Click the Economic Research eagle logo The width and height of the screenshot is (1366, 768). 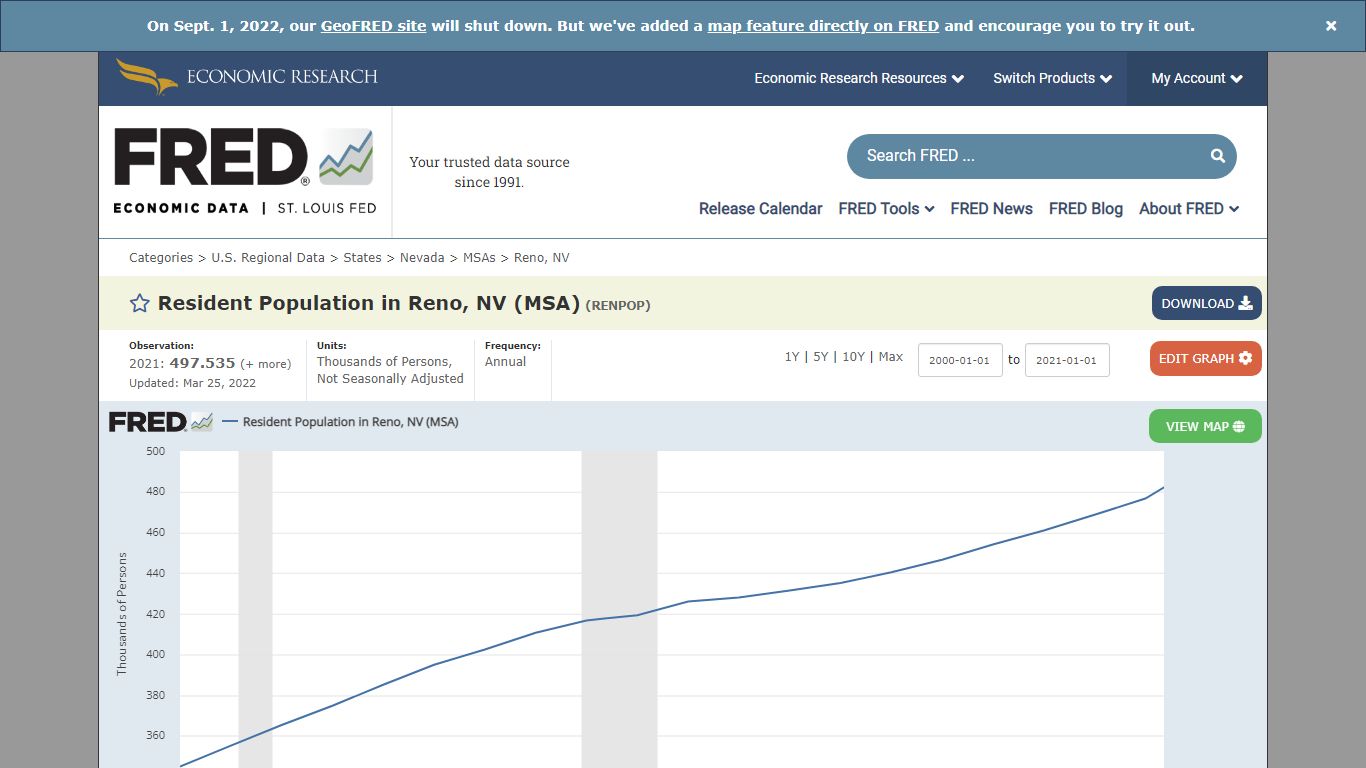click(246, 77)
